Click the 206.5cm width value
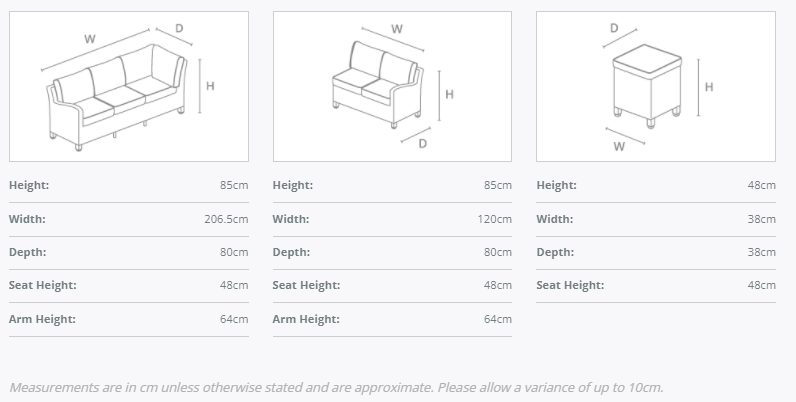 click(x=225, y=219)
